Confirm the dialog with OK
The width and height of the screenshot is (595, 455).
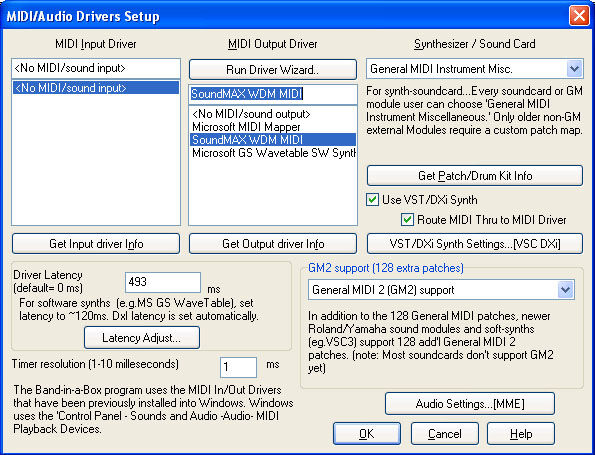(367, 433)
